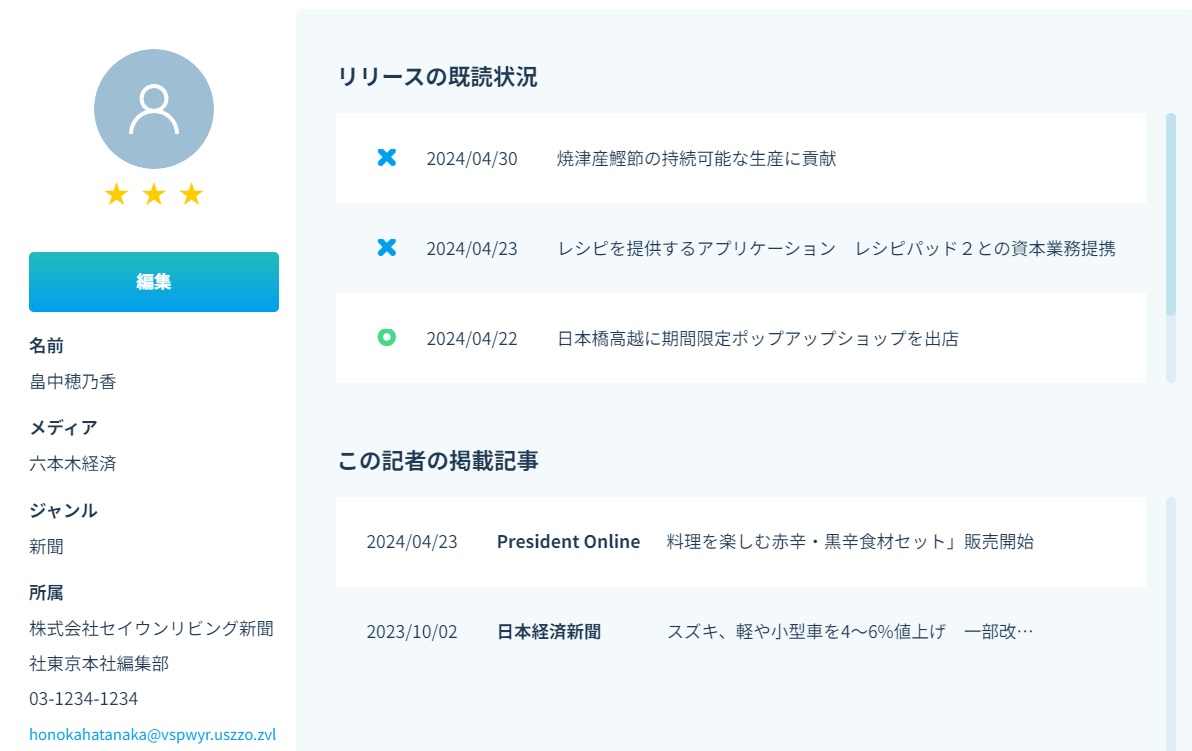Click the phone number 03-1234-1234
The width and height of the screenshot is (1192, 751).
[84, 698]
